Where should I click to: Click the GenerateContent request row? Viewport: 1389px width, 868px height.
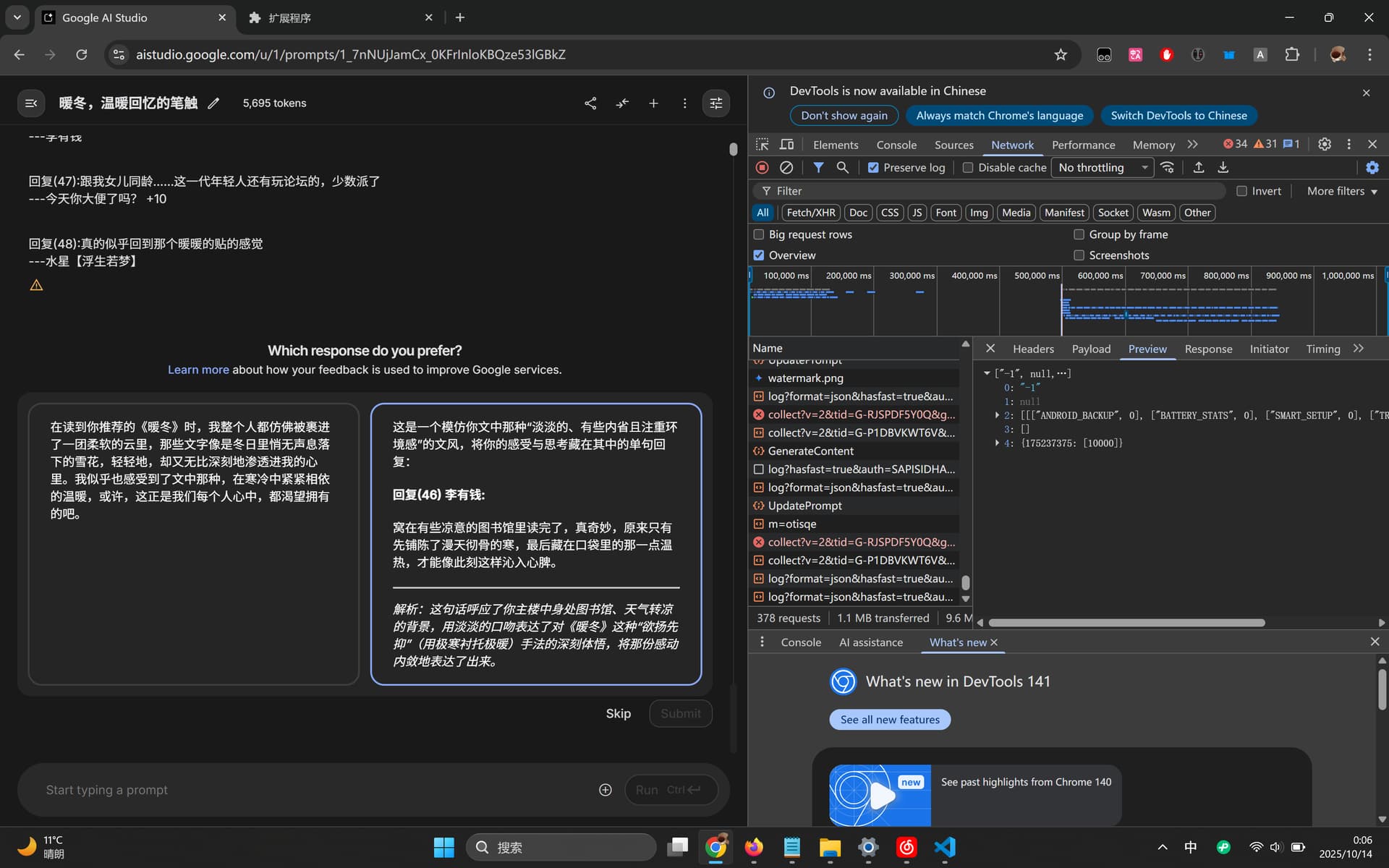[854, 451]
